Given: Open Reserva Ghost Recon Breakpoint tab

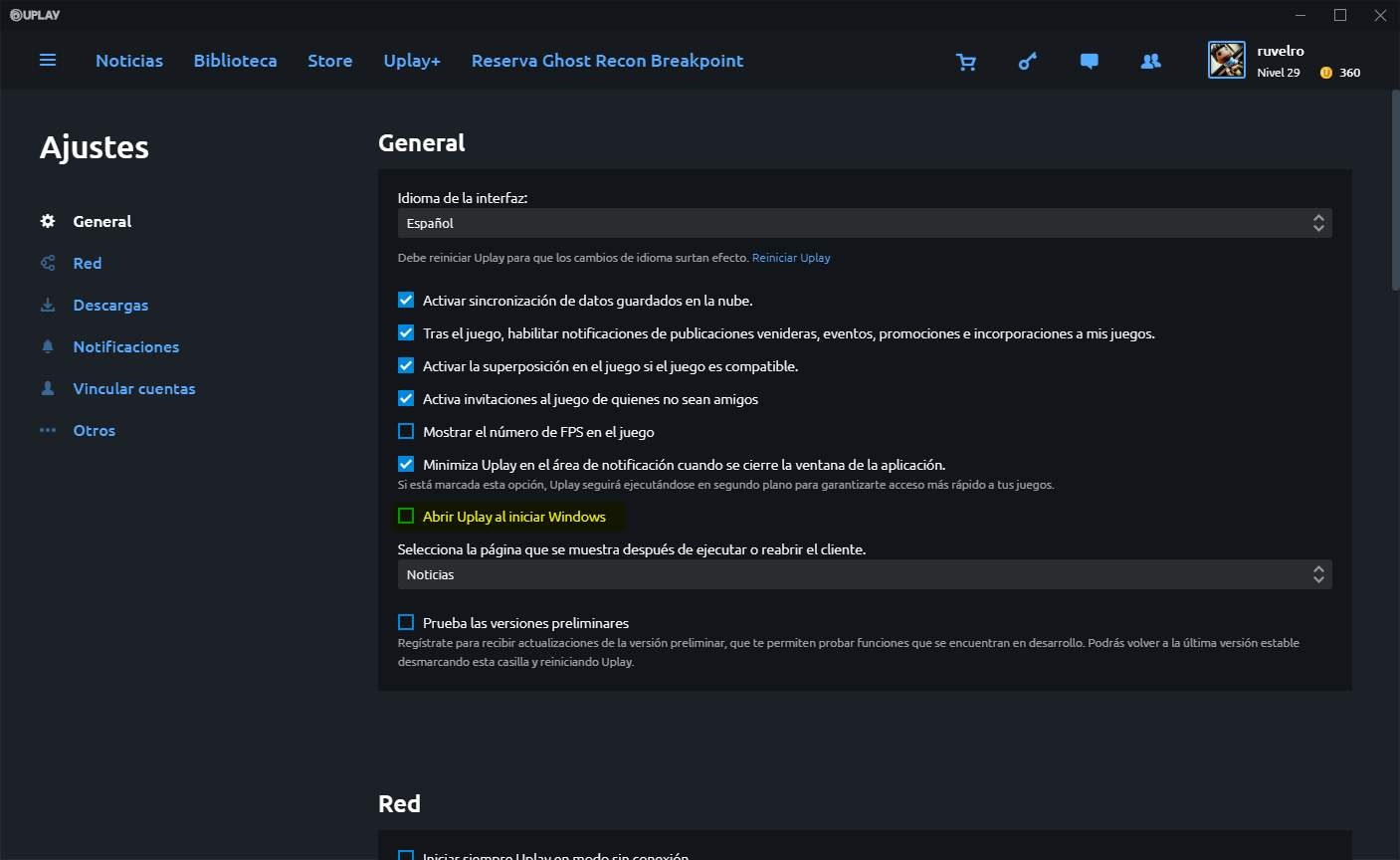Looking at the screenshot, I should pyautogui.click(x=607, y=61).
